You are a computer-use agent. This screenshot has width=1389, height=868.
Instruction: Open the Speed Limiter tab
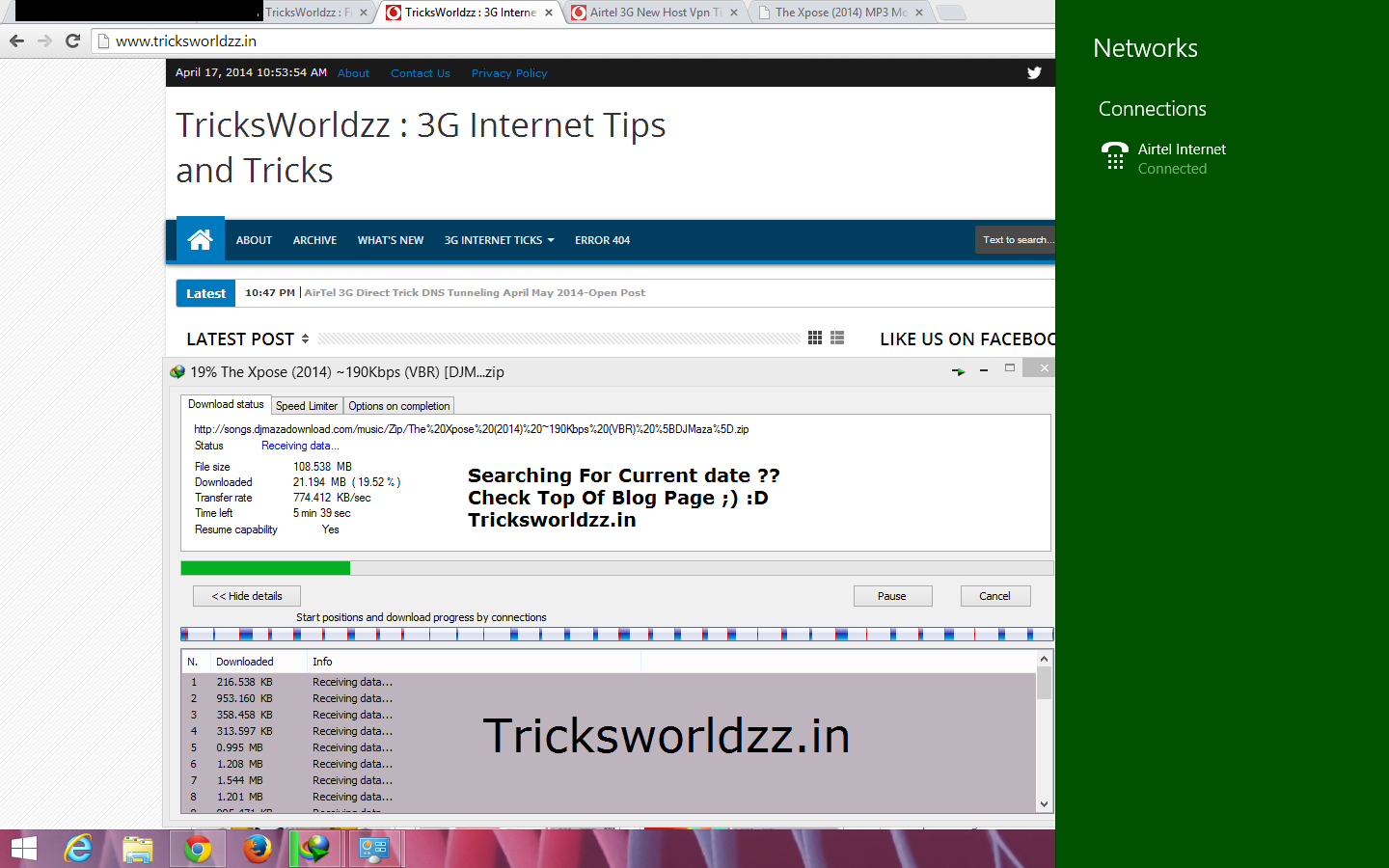(307, 406)
